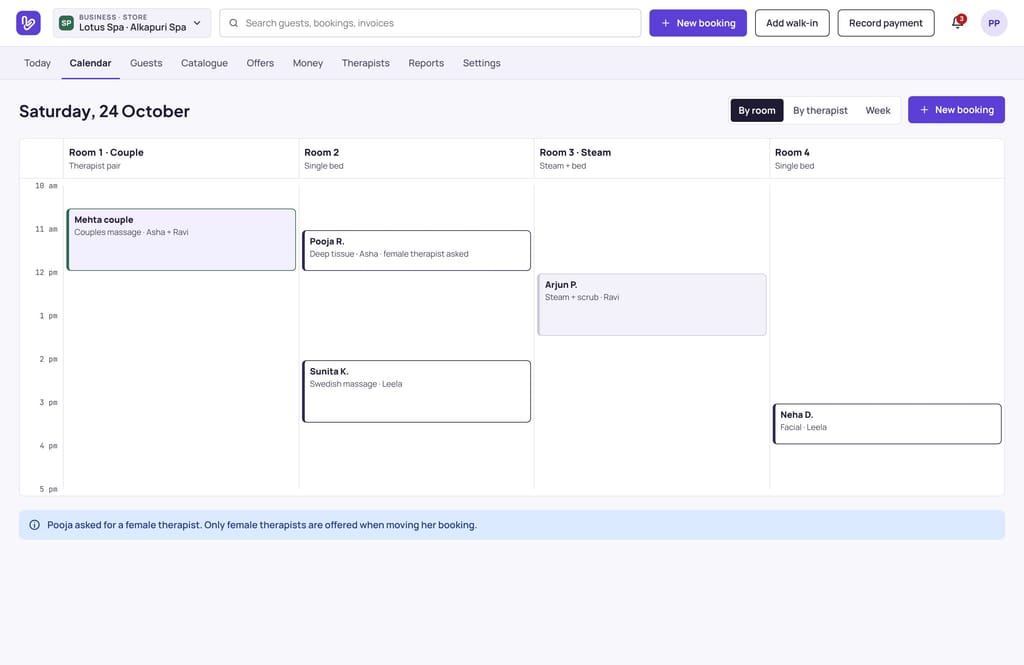1024x665 pixels.
Task: Open the Mehta couple booking
Action: pyautogui.click(x=182, y=240)
